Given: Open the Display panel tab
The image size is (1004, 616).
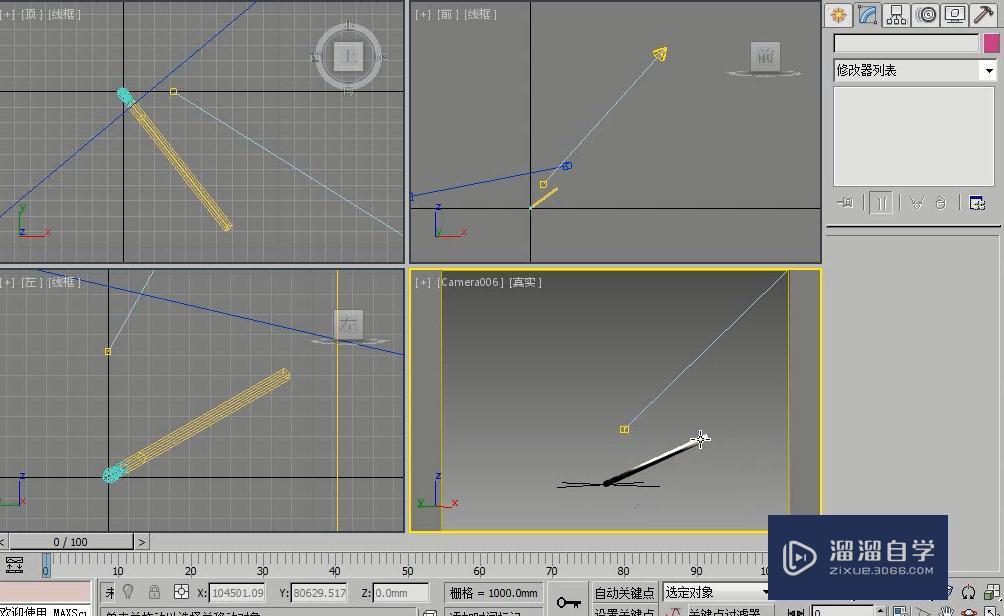Looking at the screenshot, I should (x=955, y=15).
